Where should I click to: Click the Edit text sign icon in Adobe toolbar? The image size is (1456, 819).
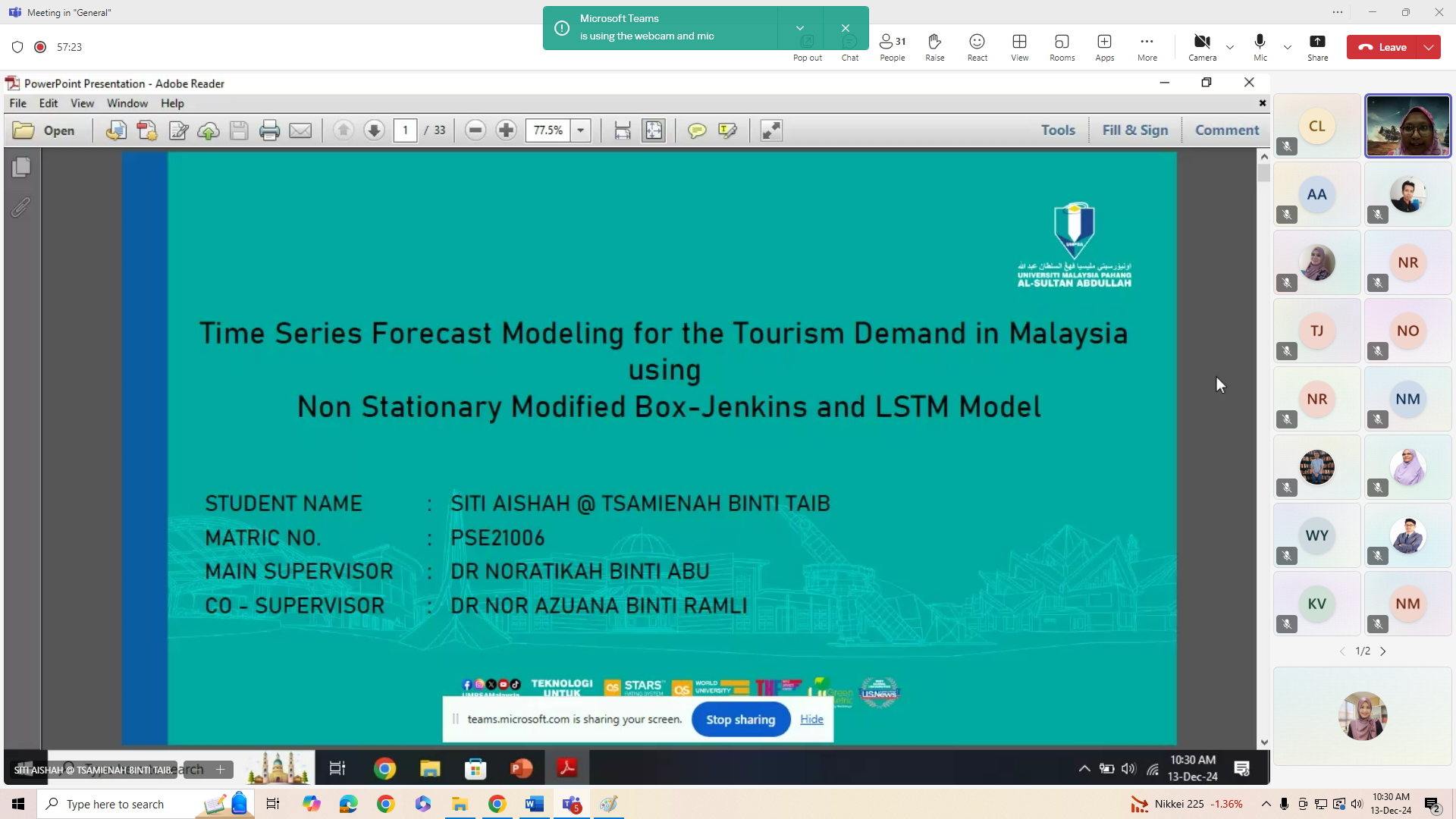(x=178, y=130)
